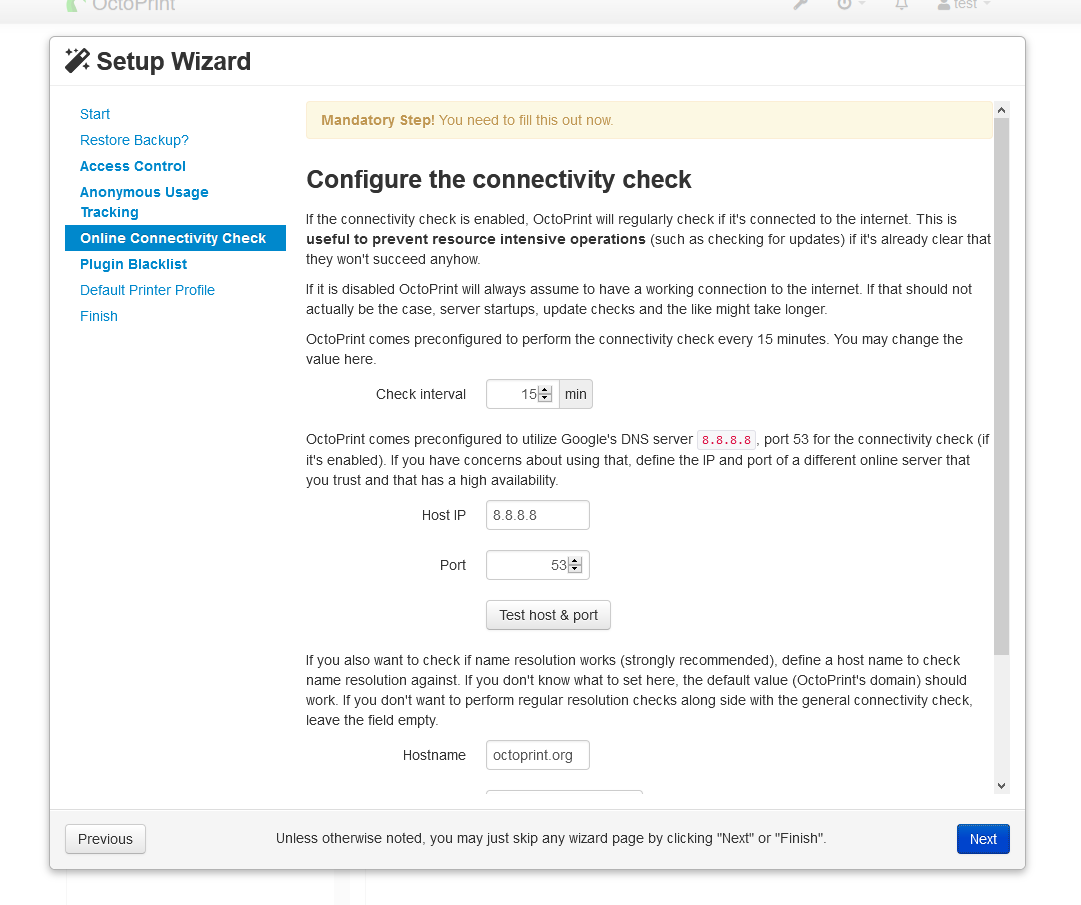The height and width of the screenshot is (905, 1081).
Task: Click the Next button
Action: 983,839
